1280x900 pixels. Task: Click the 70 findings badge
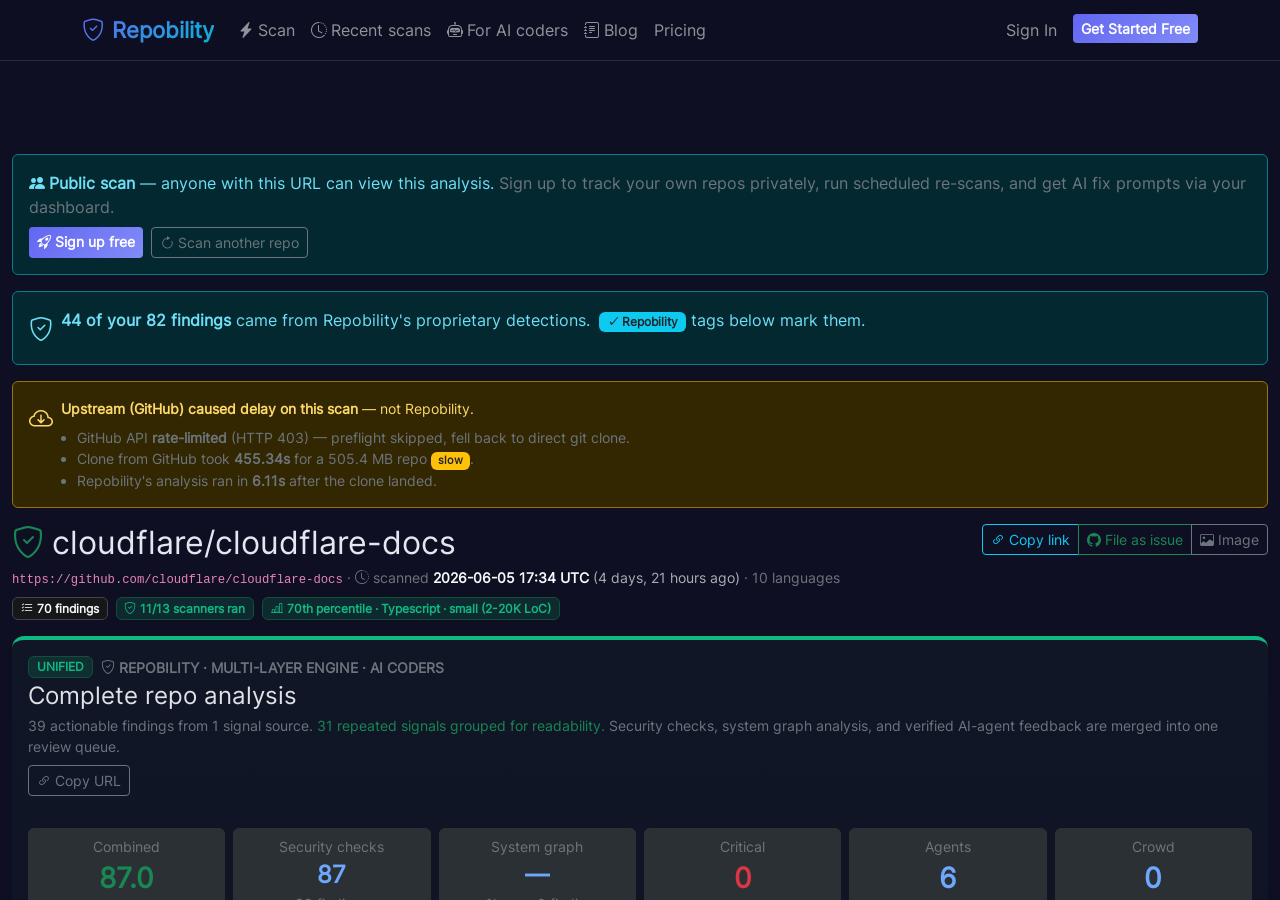point(60,608)
